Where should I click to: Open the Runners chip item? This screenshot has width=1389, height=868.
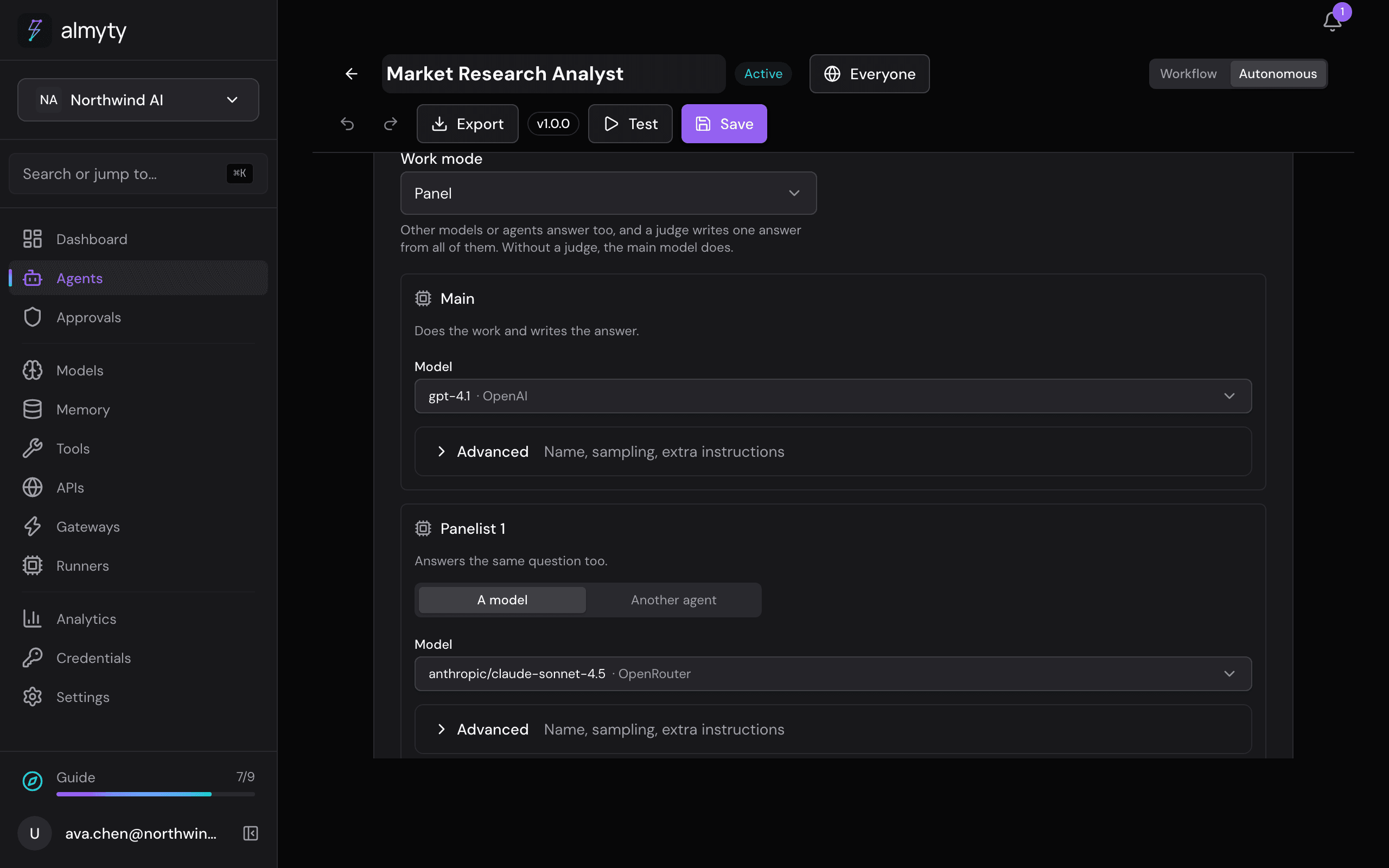point(138,565)
